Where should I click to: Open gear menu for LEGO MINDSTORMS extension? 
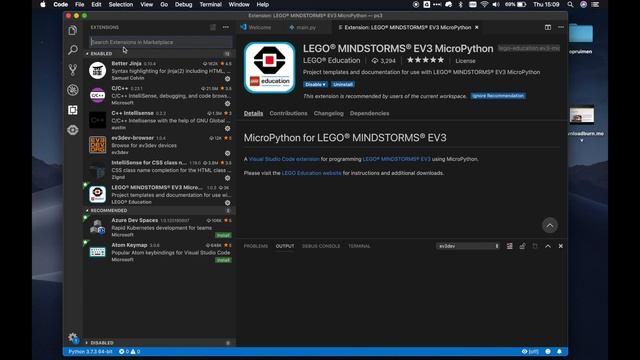(x=227, y=203)
